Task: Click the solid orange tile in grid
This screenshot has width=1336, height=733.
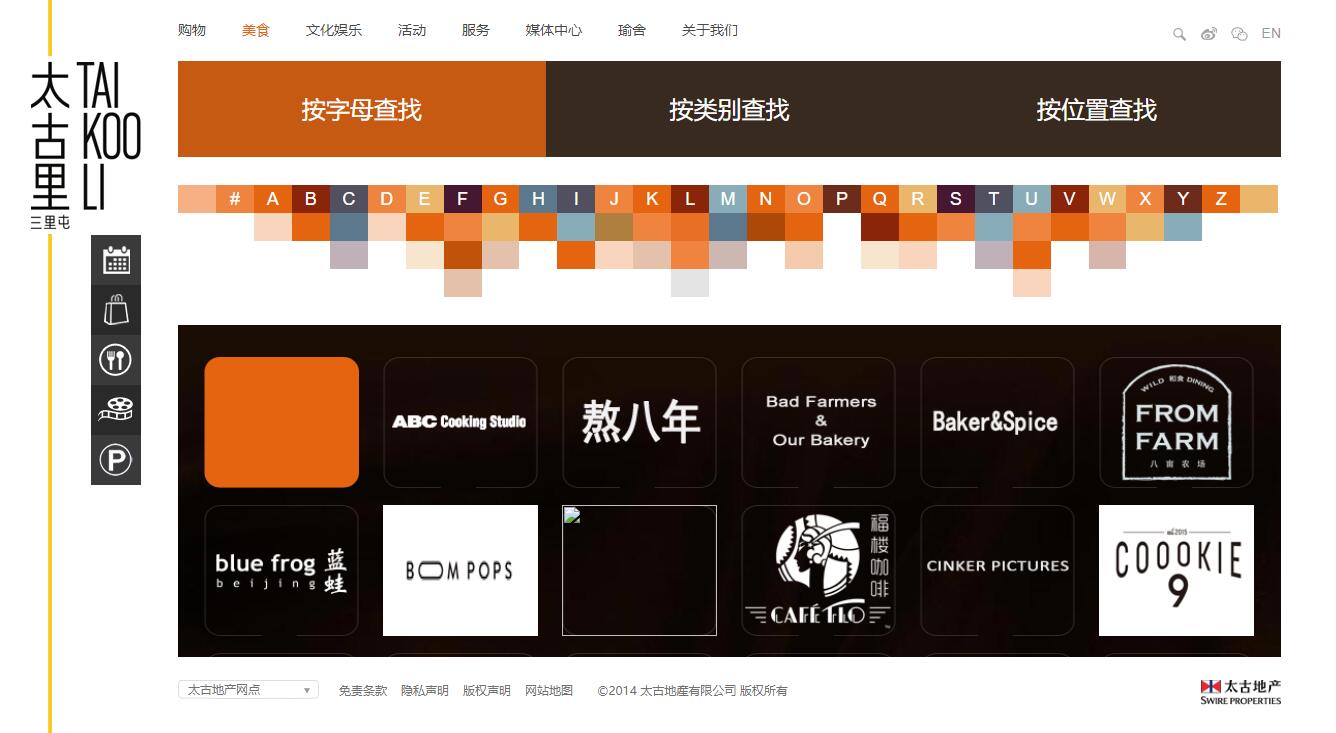Action: point(282,422)
